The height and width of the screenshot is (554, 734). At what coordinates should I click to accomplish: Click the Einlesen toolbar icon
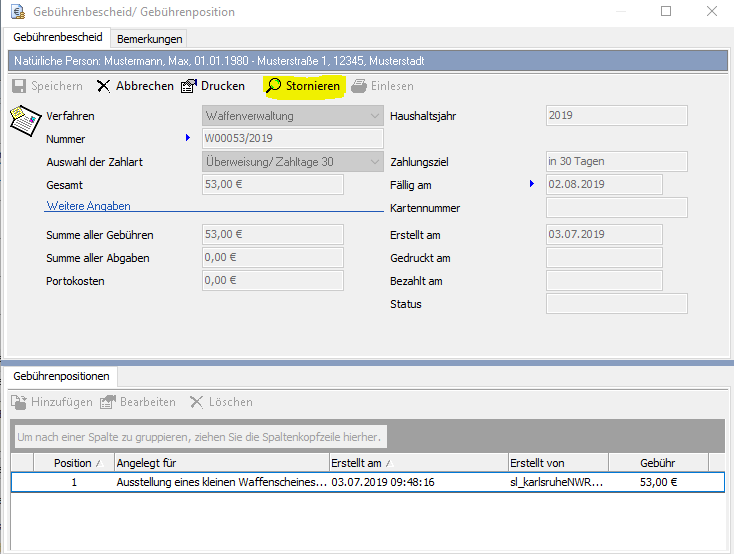(x=358, y=86)
